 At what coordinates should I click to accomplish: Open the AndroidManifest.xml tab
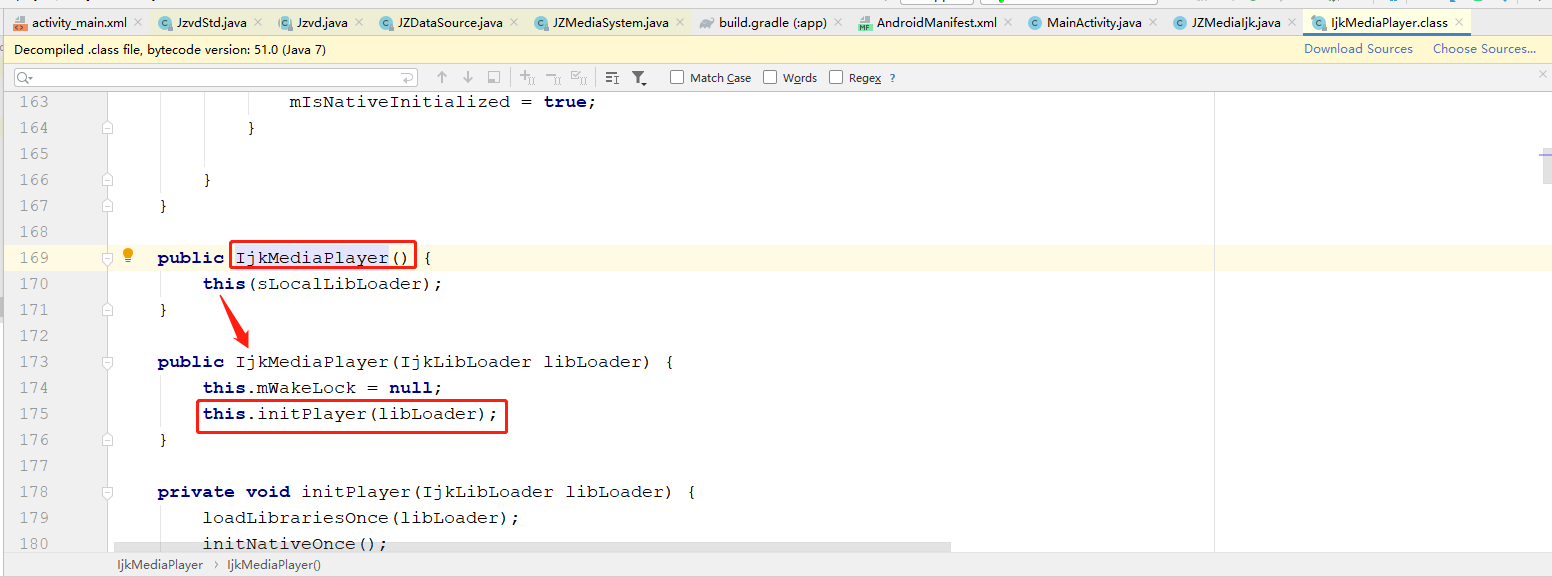point(937,22)
